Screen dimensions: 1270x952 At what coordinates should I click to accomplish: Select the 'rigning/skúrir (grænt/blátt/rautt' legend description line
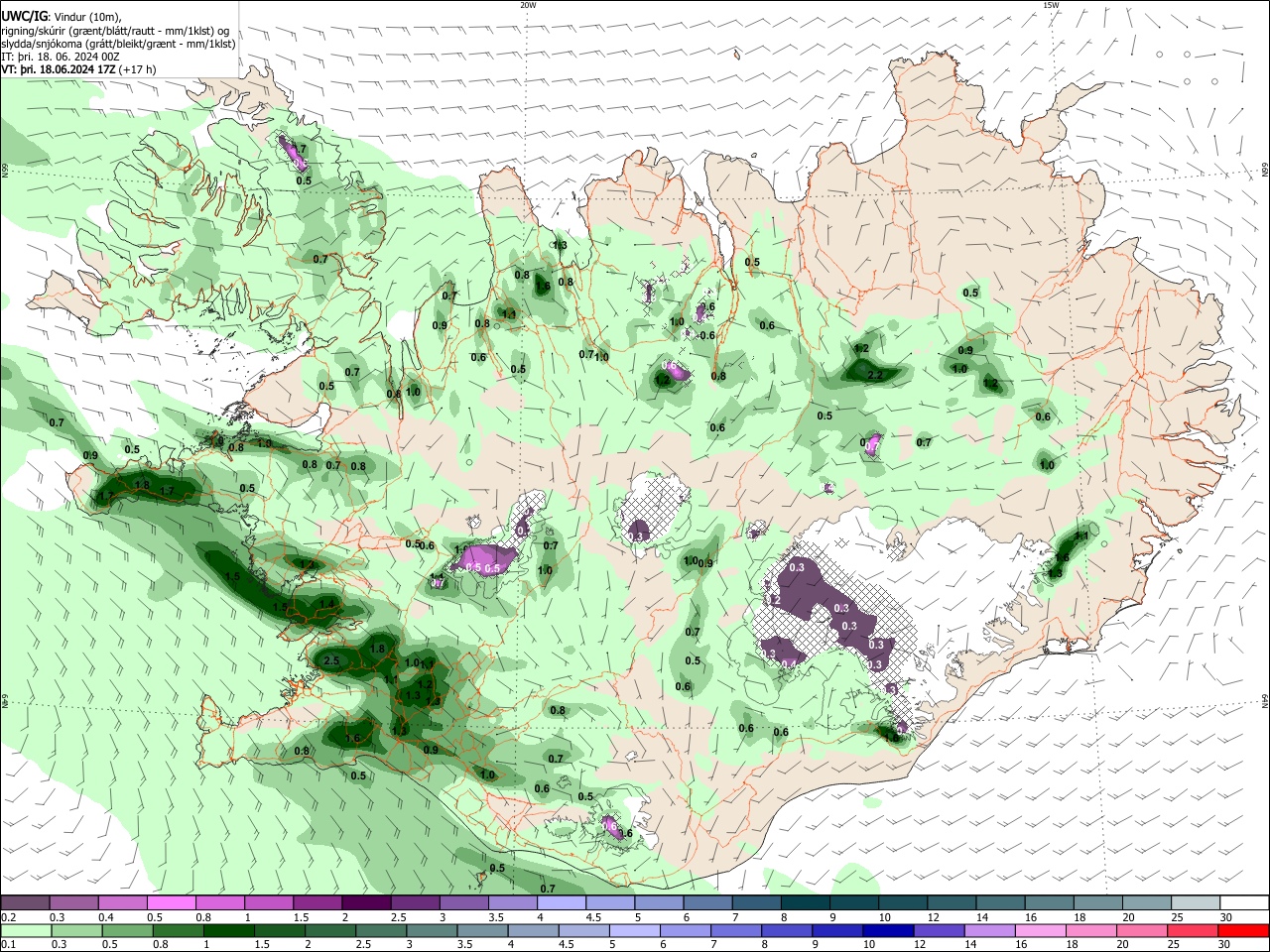point(115,30)
